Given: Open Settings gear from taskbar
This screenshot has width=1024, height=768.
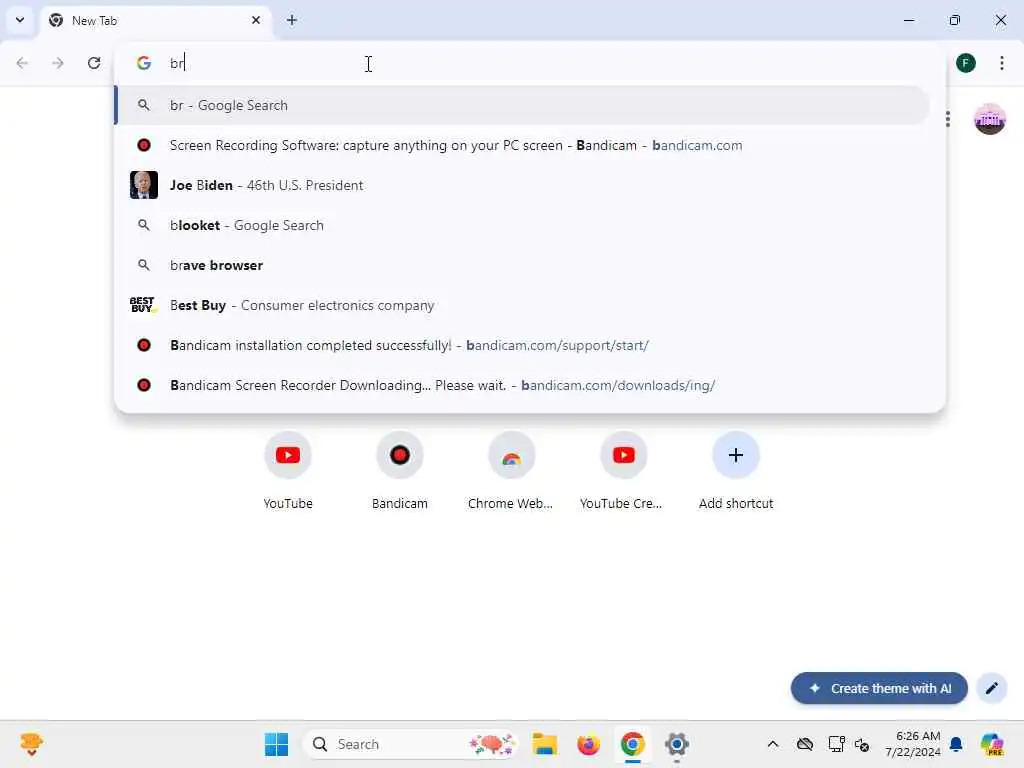Looking at the screenshot, I should (677, 744).
